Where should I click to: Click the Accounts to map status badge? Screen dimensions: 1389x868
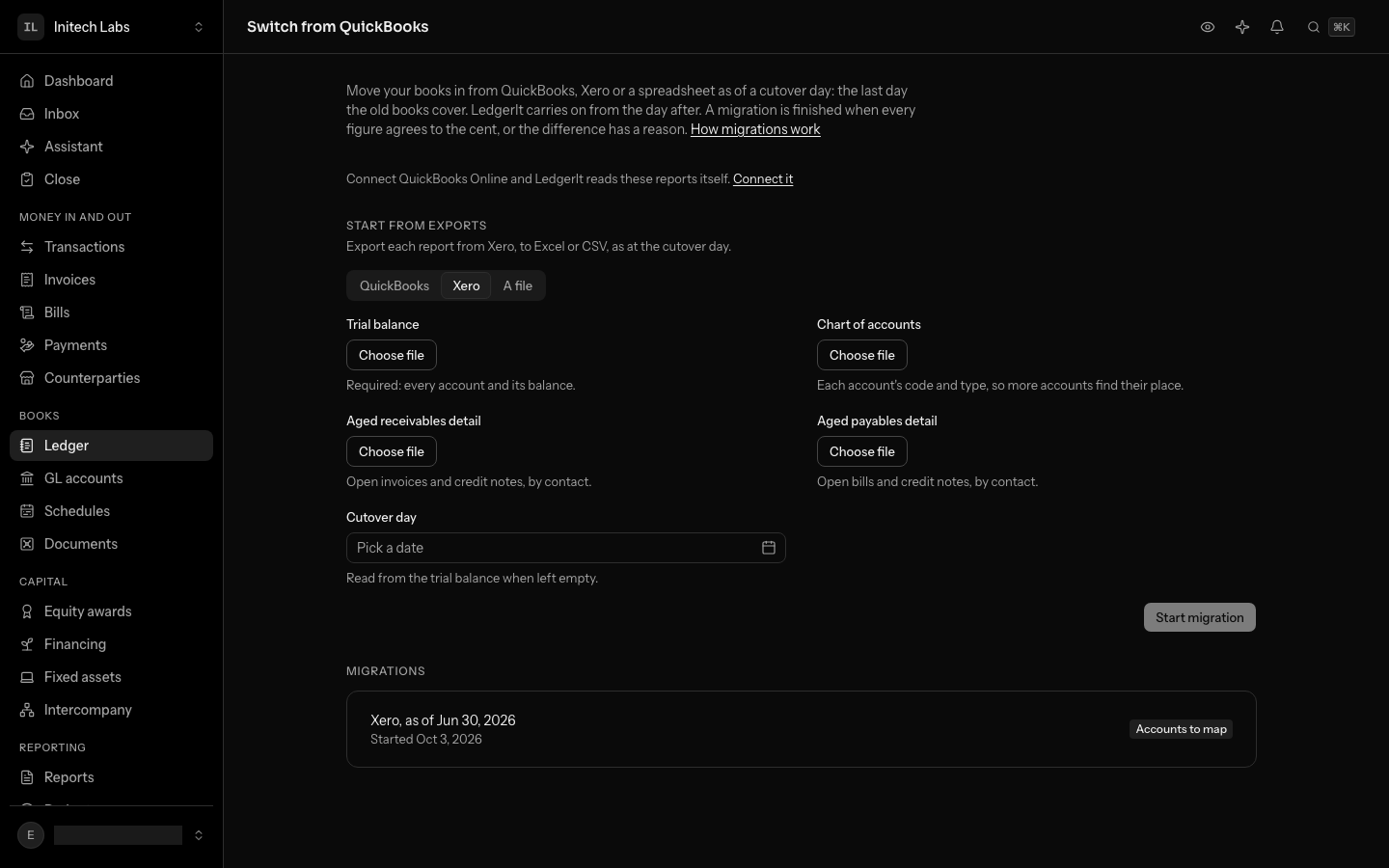point(1182,729)
